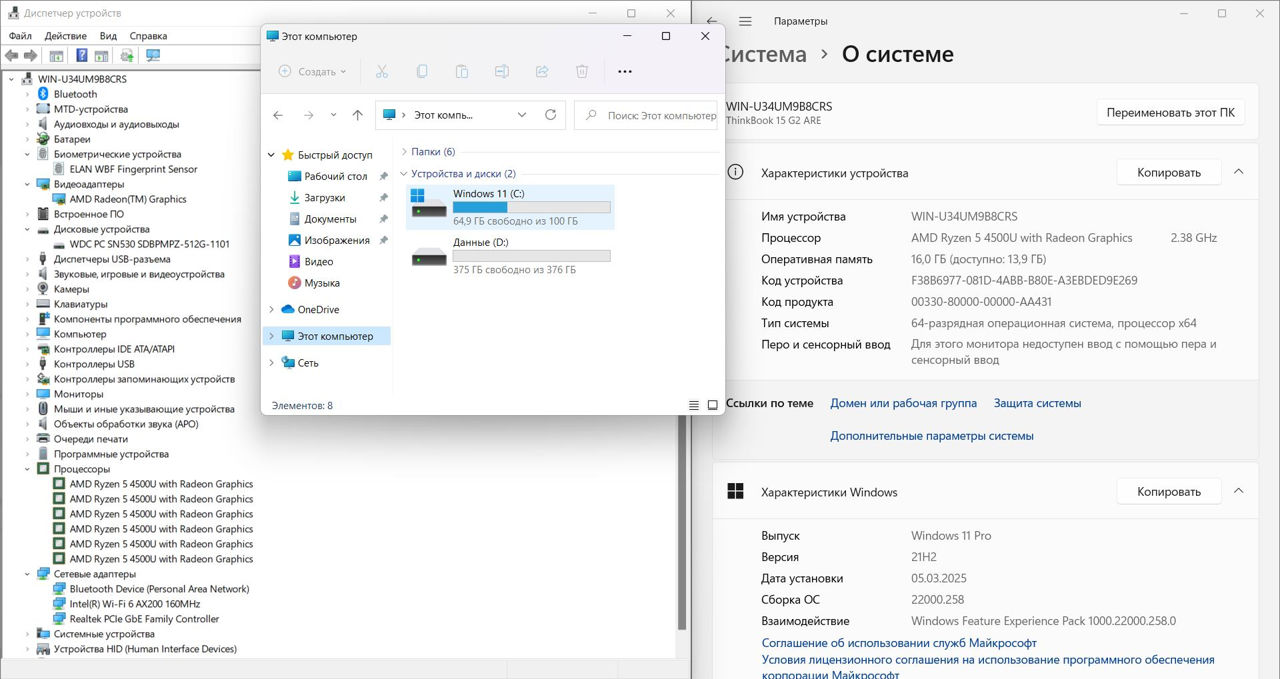This screenshot has height=679, width=1280.
Task: Click the refresh button in Explorer address bar
Action: [x=550, y=115]
